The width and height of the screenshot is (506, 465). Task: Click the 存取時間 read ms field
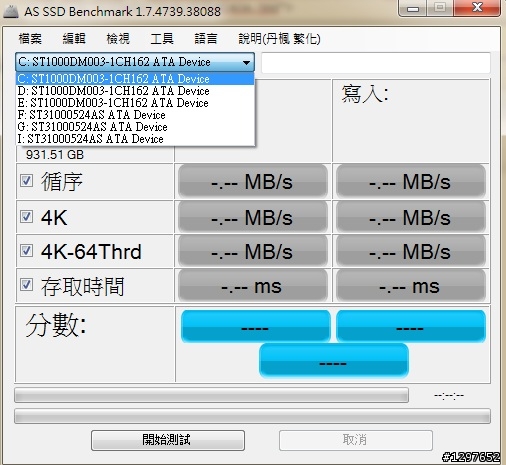(x=253, y=286)
